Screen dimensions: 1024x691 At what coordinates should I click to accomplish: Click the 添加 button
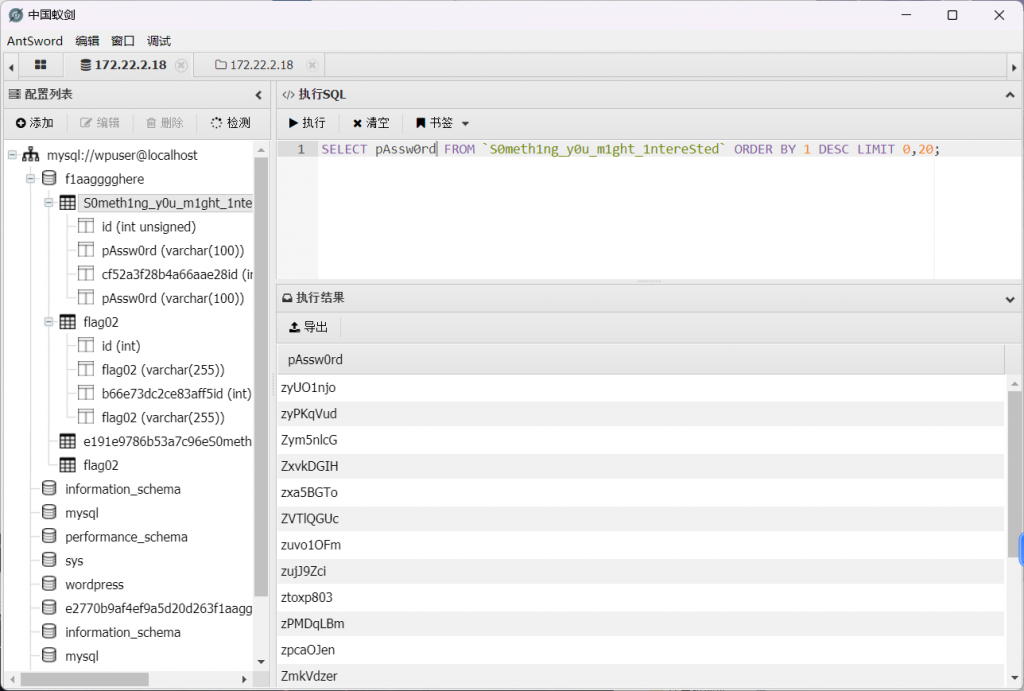35,123
